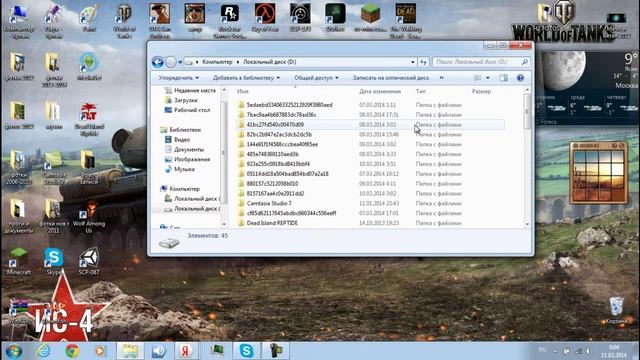Switch to Skype in the taskbar
The image size is (640, 360).
pyautogui.click(x=246, y=351)
